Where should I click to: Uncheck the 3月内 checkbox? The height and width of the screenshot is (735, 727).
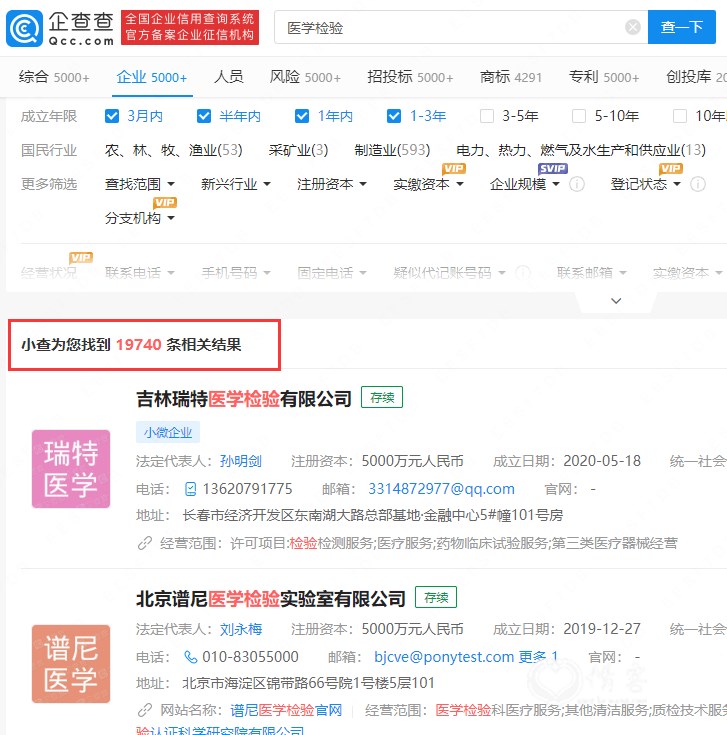click(112, 116)
